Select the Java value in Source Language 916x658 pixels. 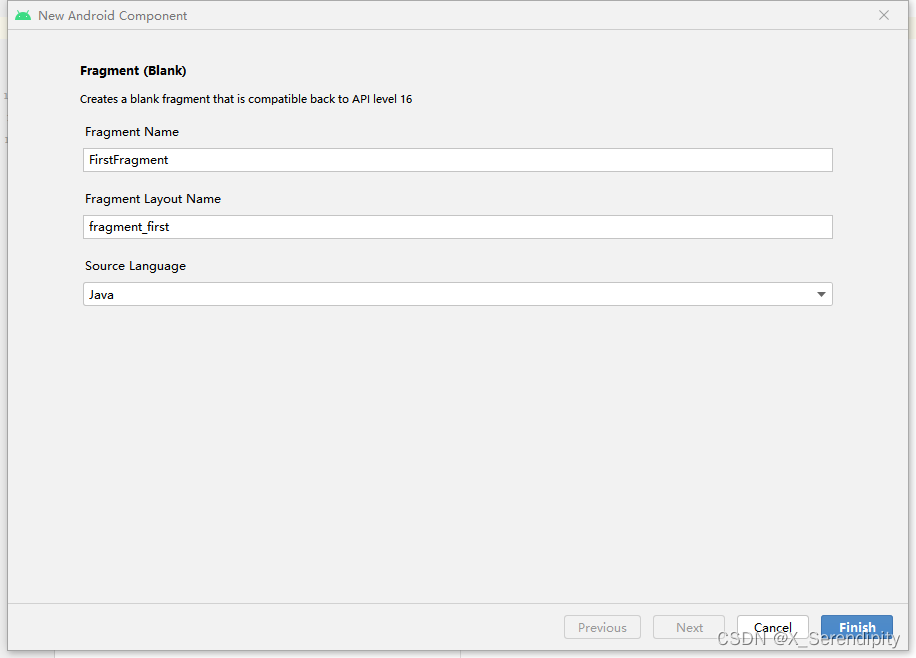click(x=102, y=295)
